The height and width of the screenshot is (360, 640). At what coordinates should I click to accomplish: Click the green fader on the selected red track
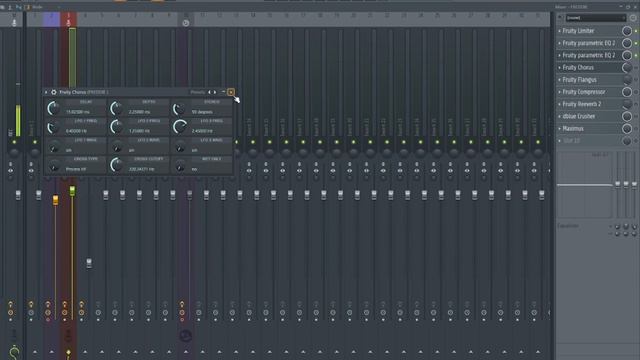point(72,191)
